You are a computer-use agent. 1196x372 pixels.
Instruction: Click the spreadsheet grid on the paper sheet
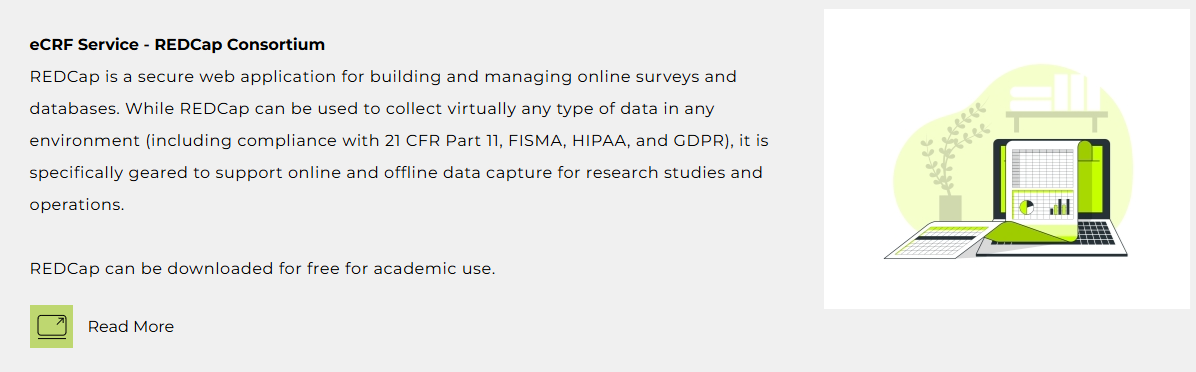(x=1041, y=168)
